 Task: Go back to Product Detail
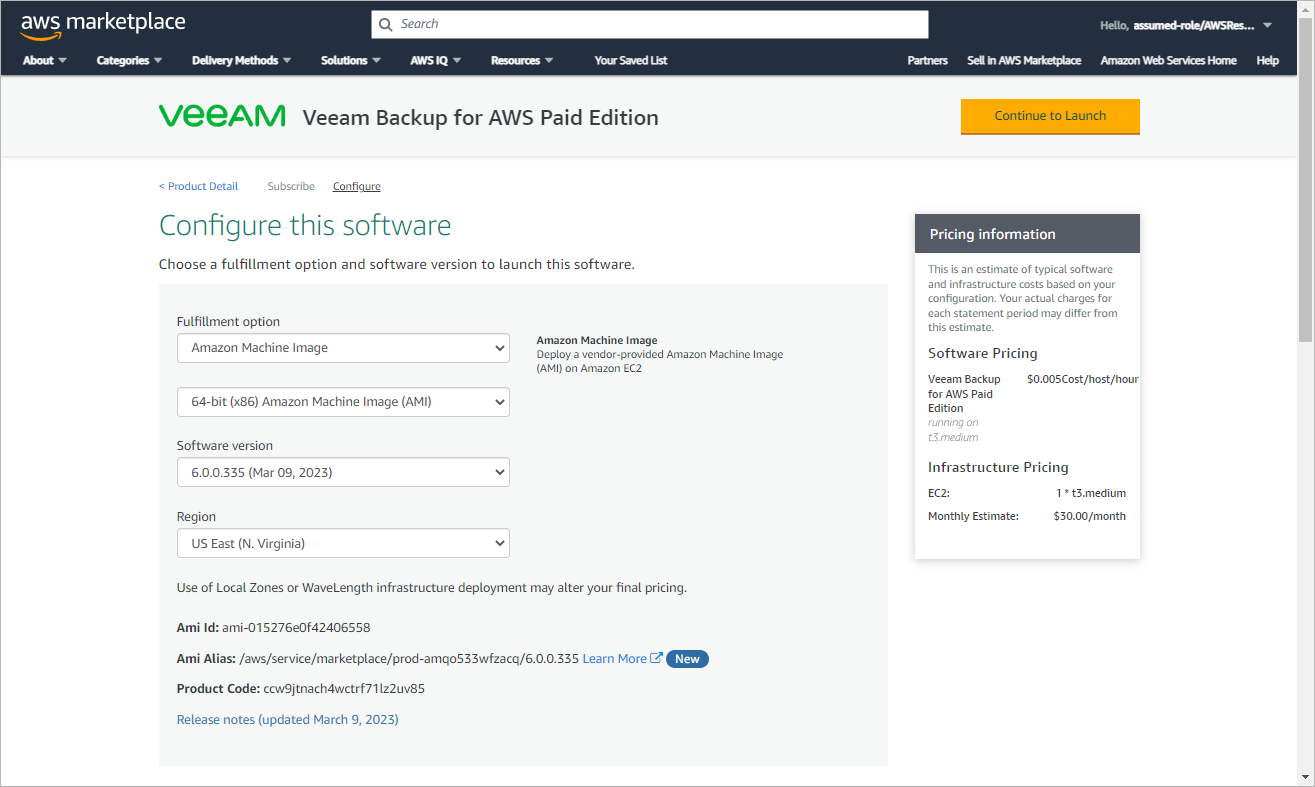pyautogui.click(x=199, y=186)
